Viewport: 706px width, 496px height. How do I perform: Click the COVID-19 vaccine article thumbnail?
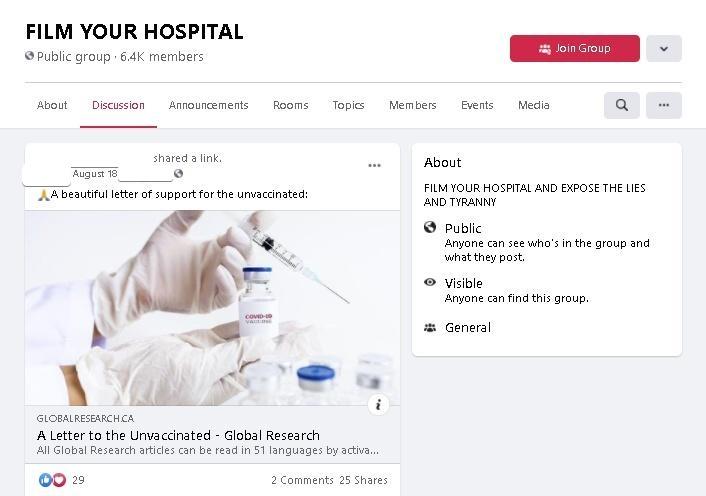pos(212,307)
